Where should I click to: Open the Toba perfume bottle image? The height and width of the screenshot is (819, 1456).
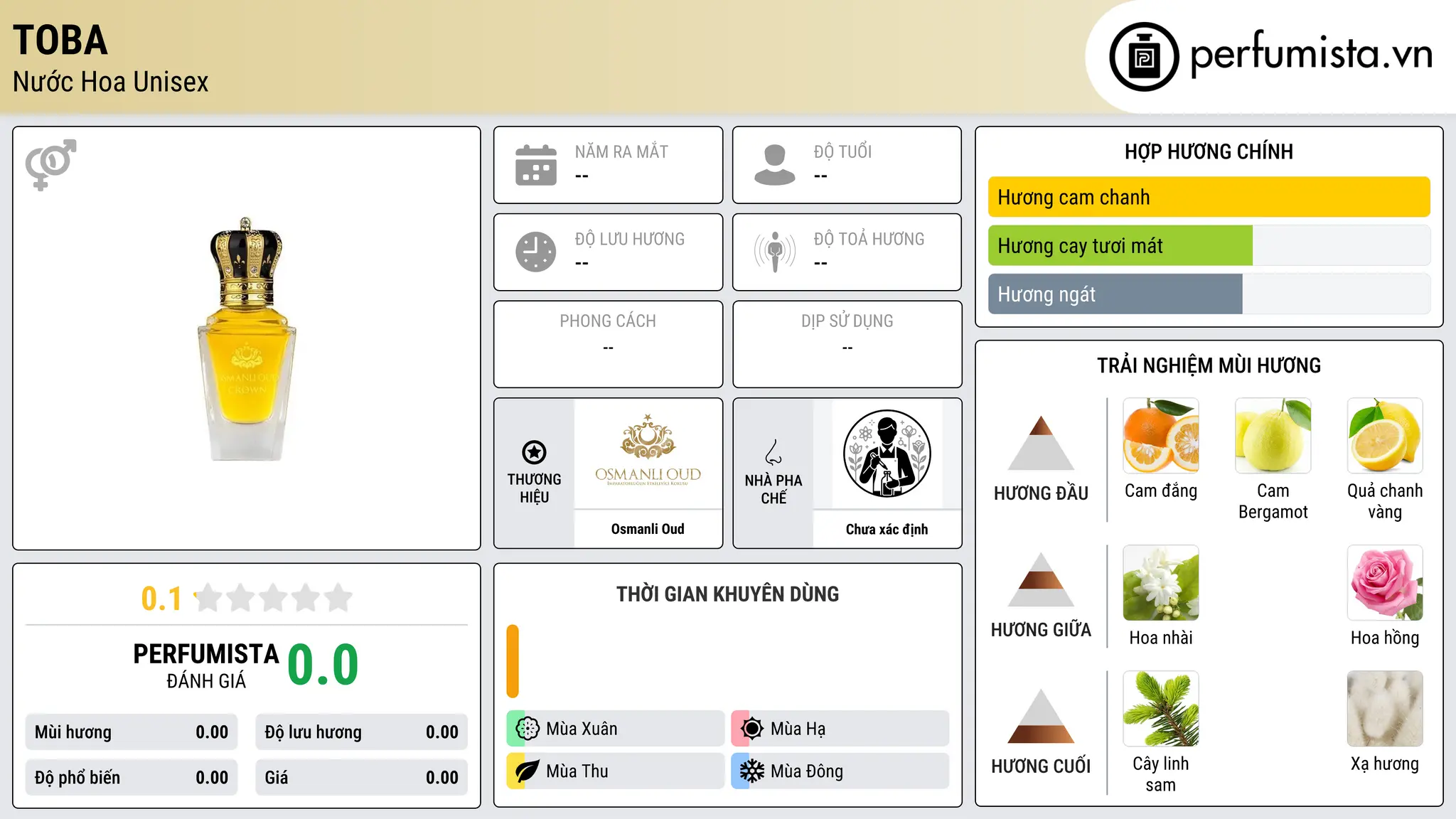point(247,339)
